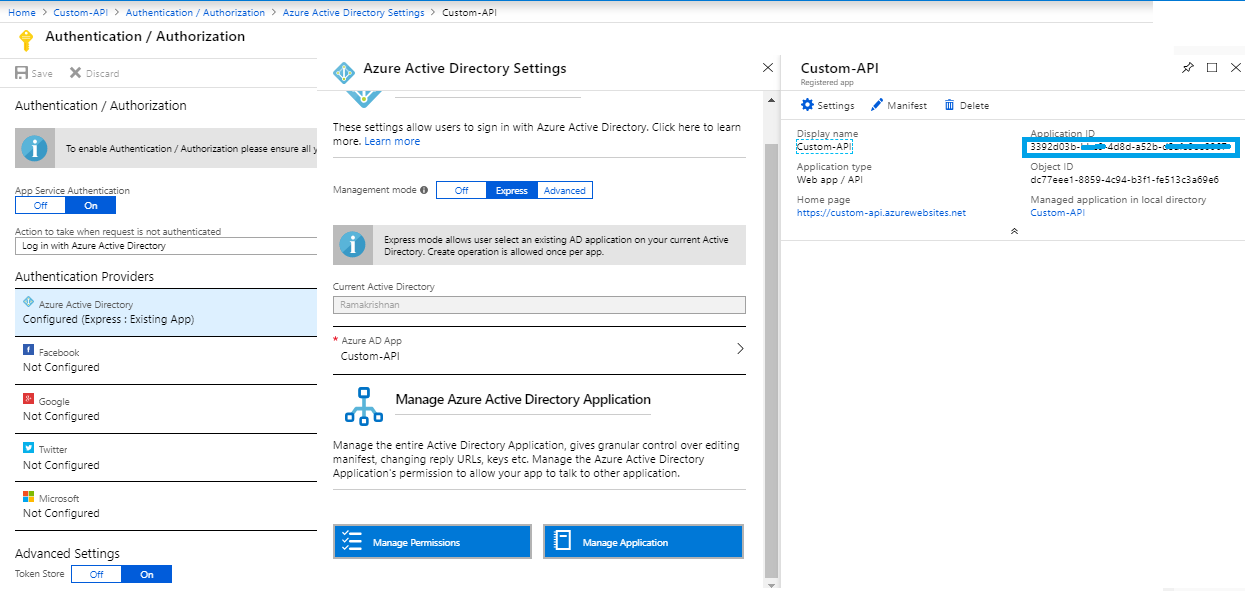Set Management mode to Off
Viewport: 1245px width, 591px height.
tap(461, 190)
